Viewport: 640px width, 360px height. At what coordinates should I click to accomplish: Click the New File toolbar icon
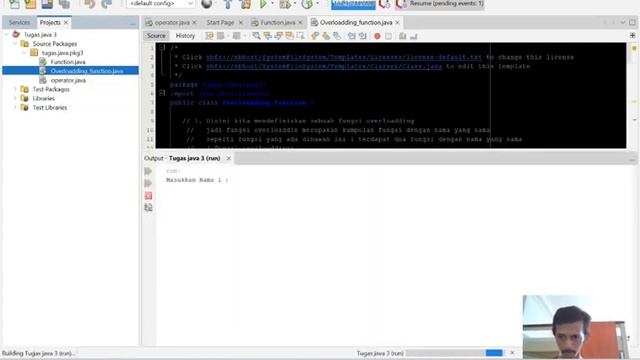14,4
